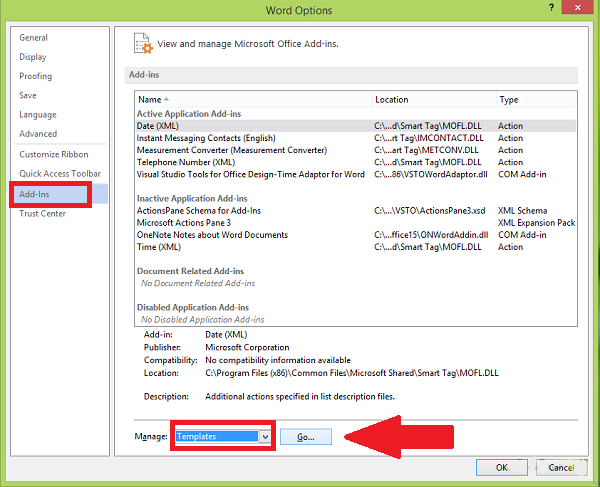Select Measurement Converter add-in entry
The image size is (600, 487).
pyautogui.click(x=232, y=150)
